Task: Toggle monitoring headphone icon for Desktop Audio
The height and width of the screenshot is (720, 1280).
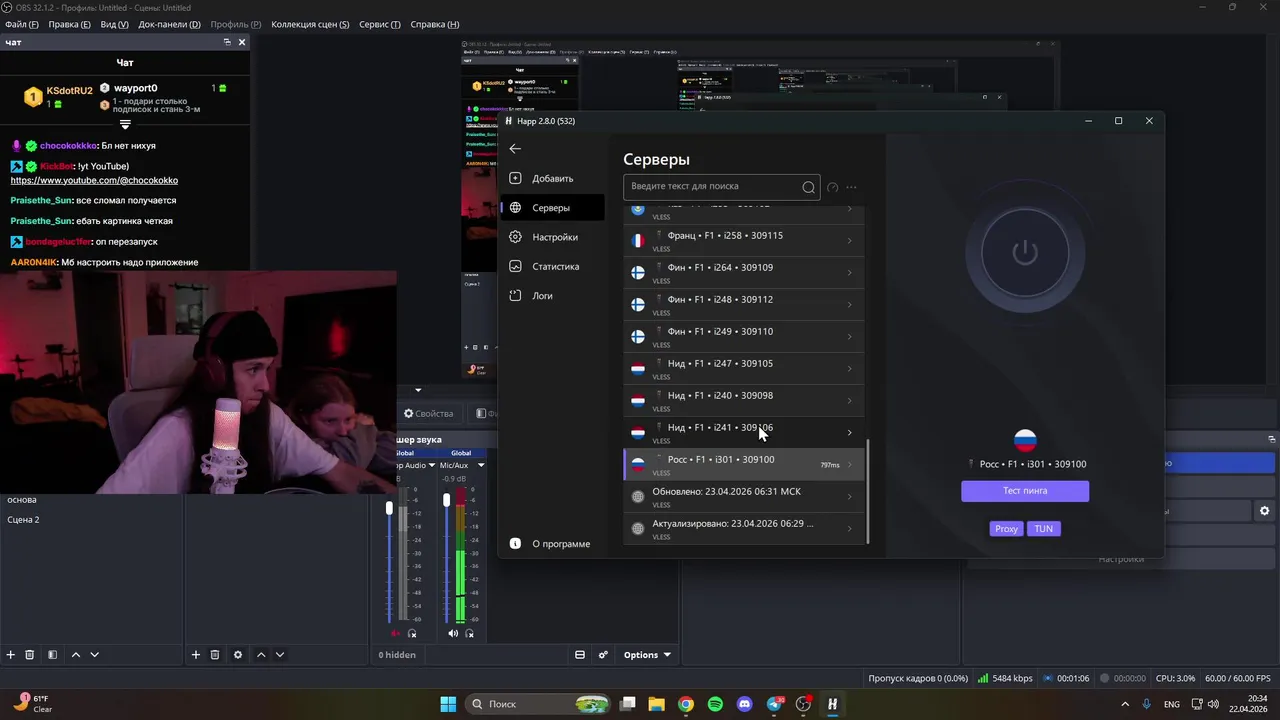Action: (412, 633)
